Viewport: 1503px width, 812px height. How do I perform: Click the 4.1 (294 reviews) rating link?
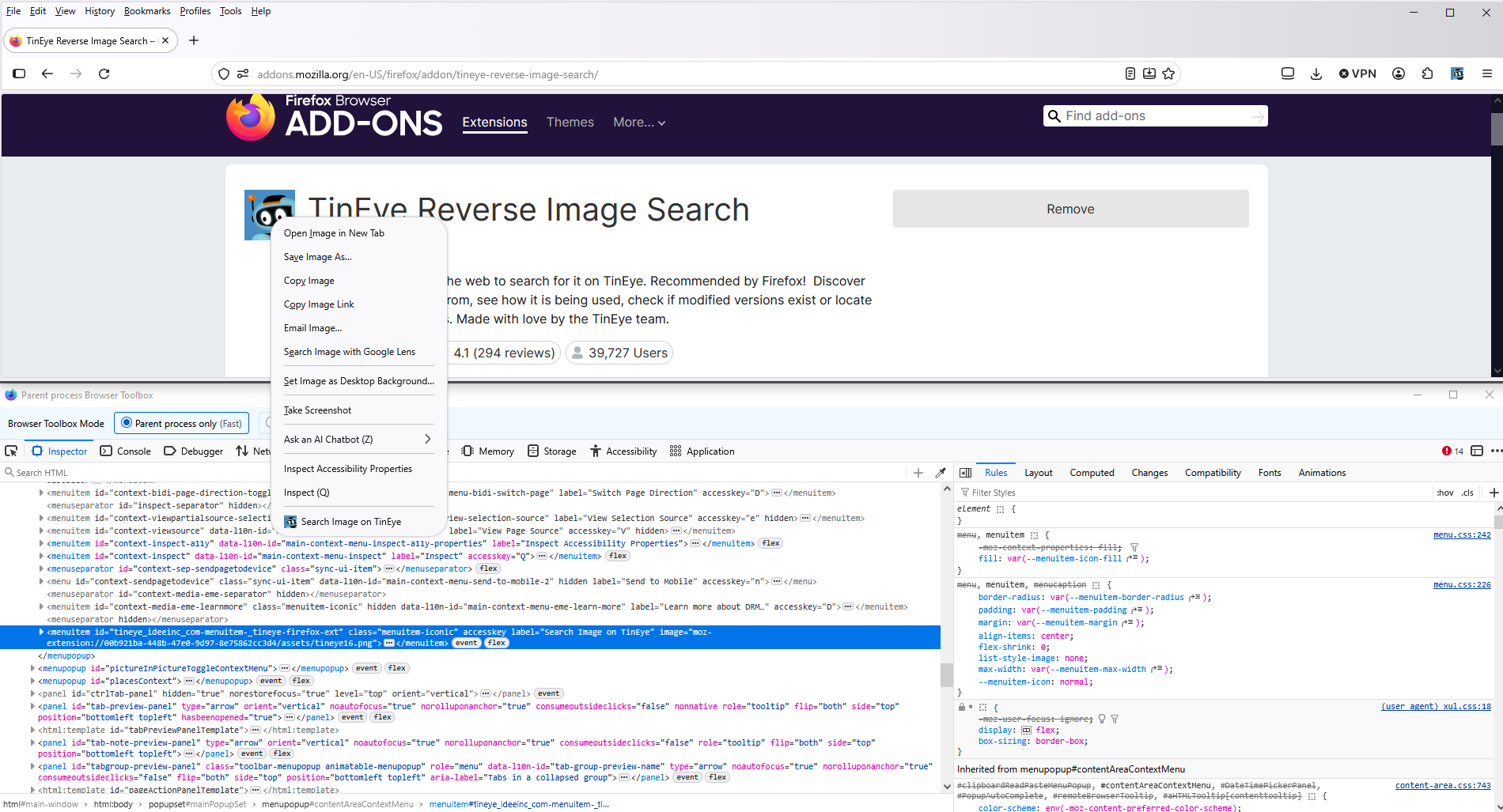click(x=504, y=353)
